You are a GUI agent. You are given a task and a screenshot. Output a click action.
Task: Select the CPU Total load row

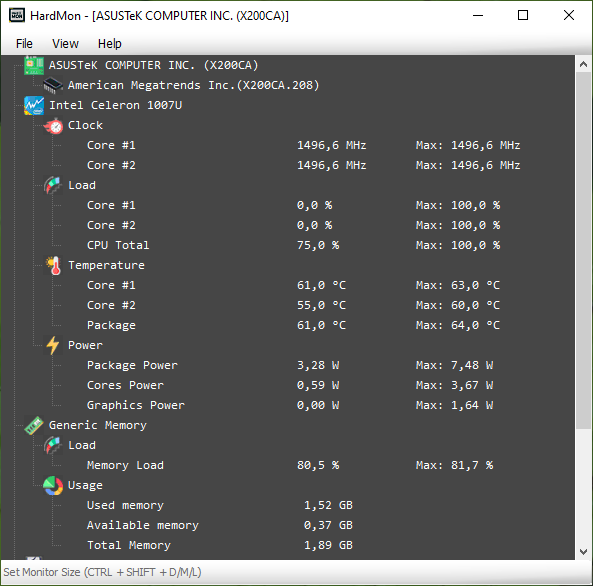(x=293, y=245)
